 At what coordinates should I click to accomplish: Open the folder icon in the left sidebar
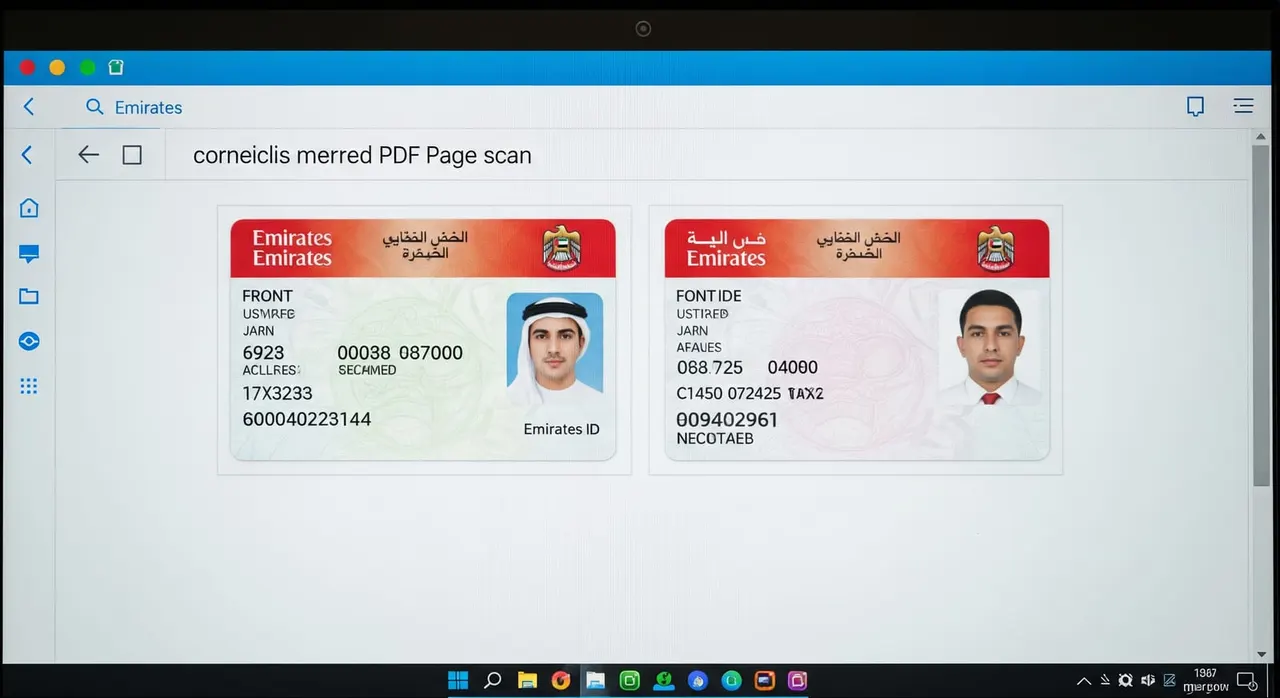point(29,296)
